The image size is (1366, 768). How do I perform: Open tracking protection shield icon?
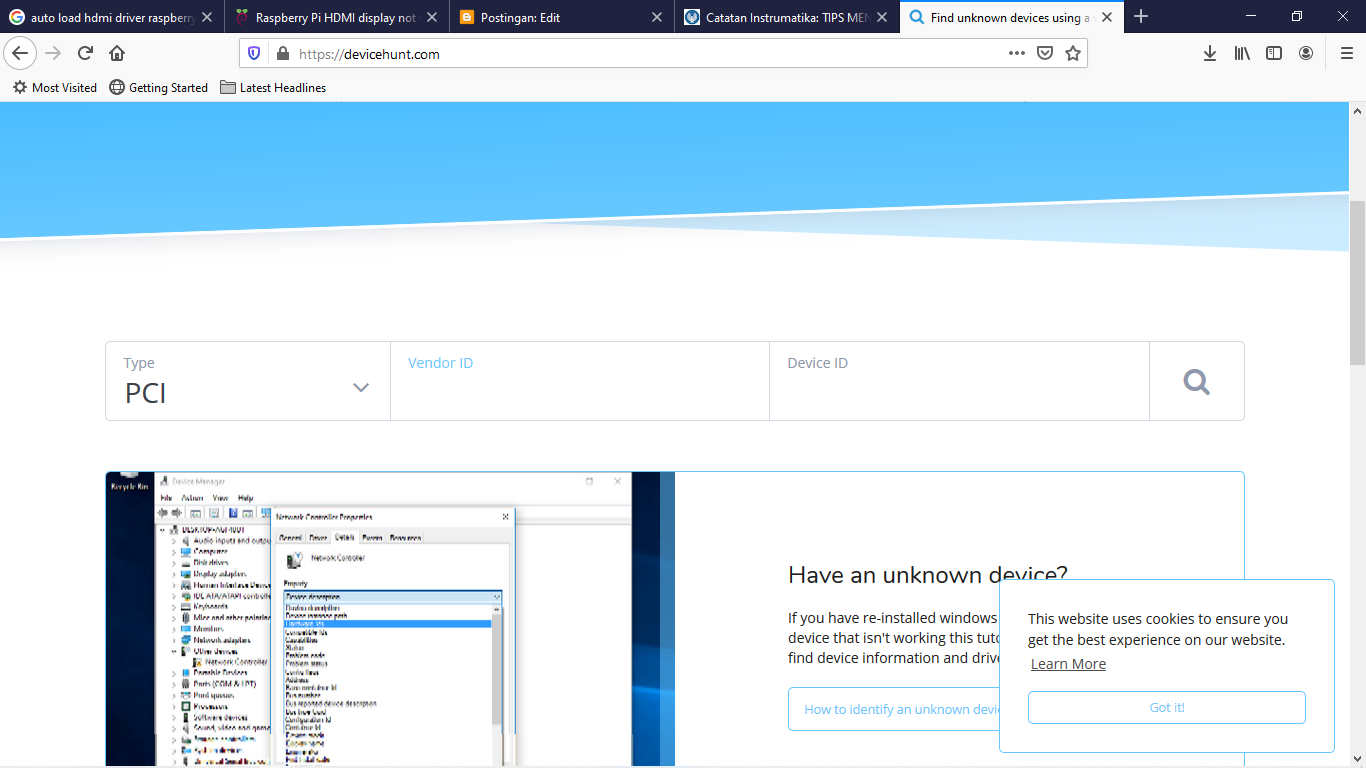254,54
